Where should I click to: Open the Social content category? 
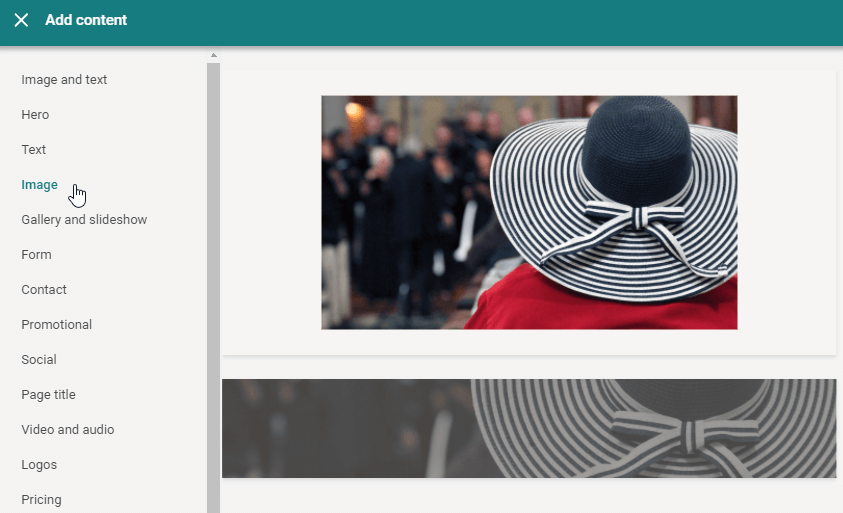tap(39, 360)
